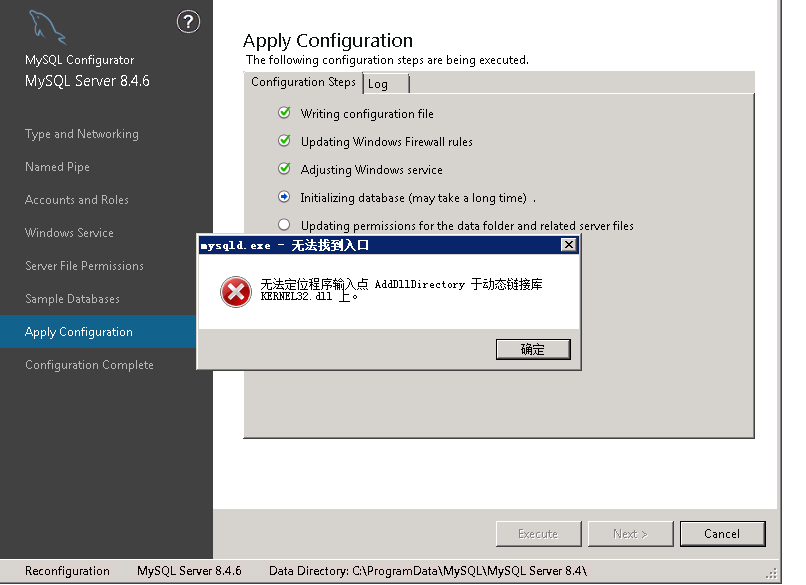Open the help question mark icon
Screen dimensions: 806x585
[188, 22]
